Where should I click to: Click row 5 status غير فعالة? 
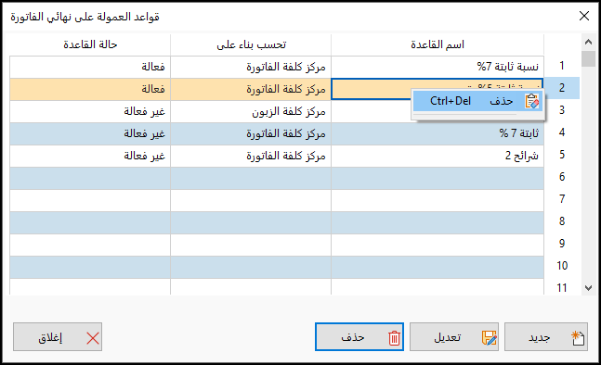(90, 156)
